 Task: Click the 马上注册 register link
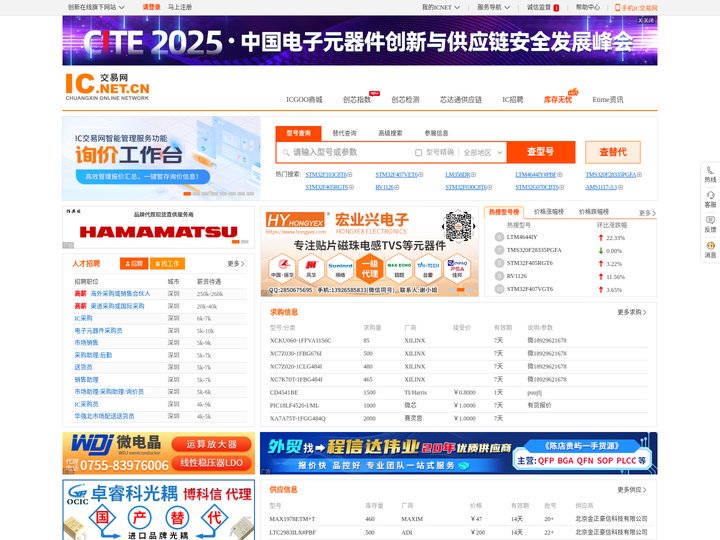180,7
